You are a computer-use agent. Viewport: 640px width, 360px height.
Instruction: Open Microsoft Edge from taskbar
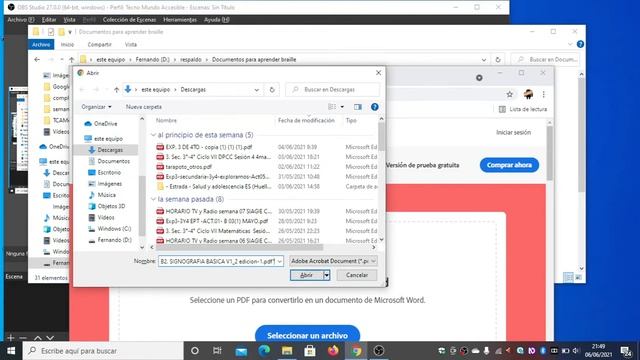click(264, 351)
